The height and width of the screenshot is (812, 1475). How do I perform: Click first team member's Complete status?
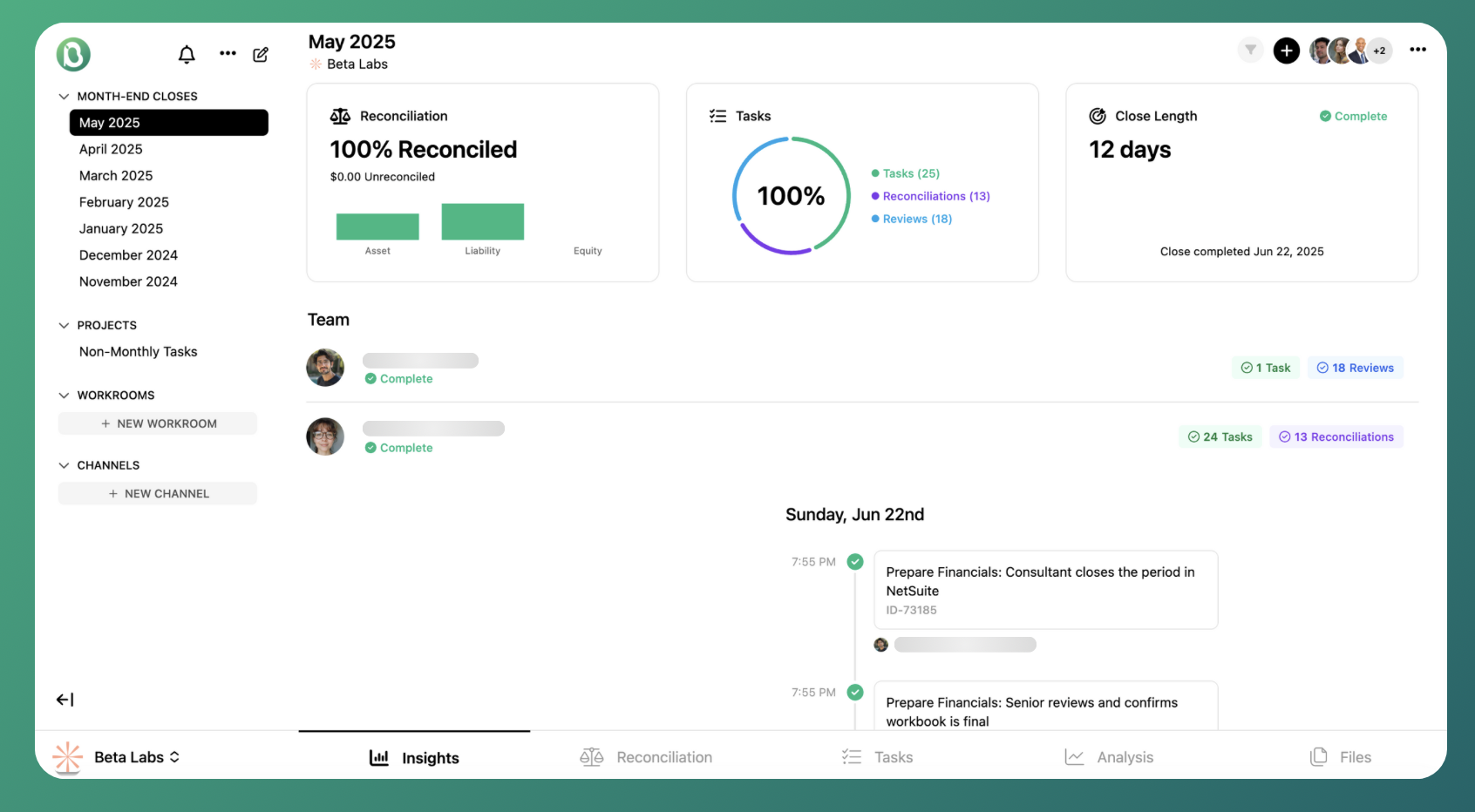coord(398,379)
